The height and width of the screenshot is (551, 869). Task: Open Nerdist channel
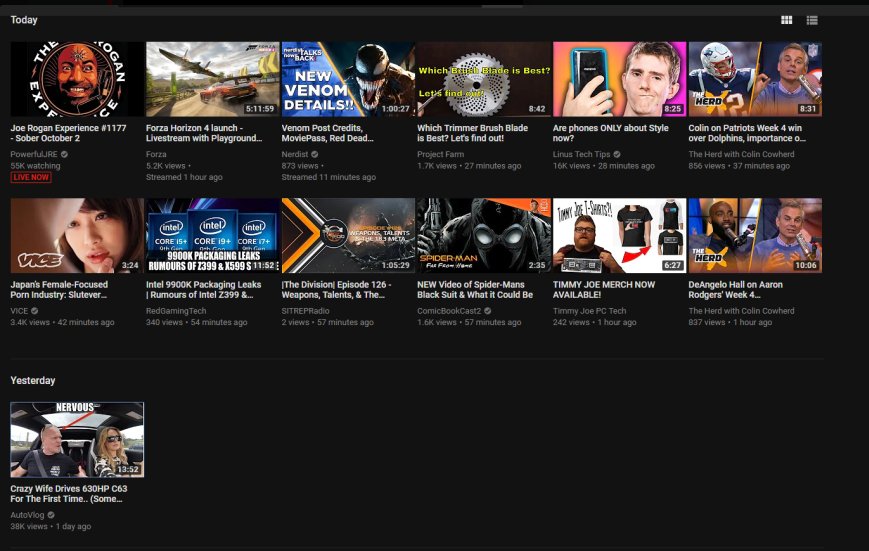(x=295, y=154)
